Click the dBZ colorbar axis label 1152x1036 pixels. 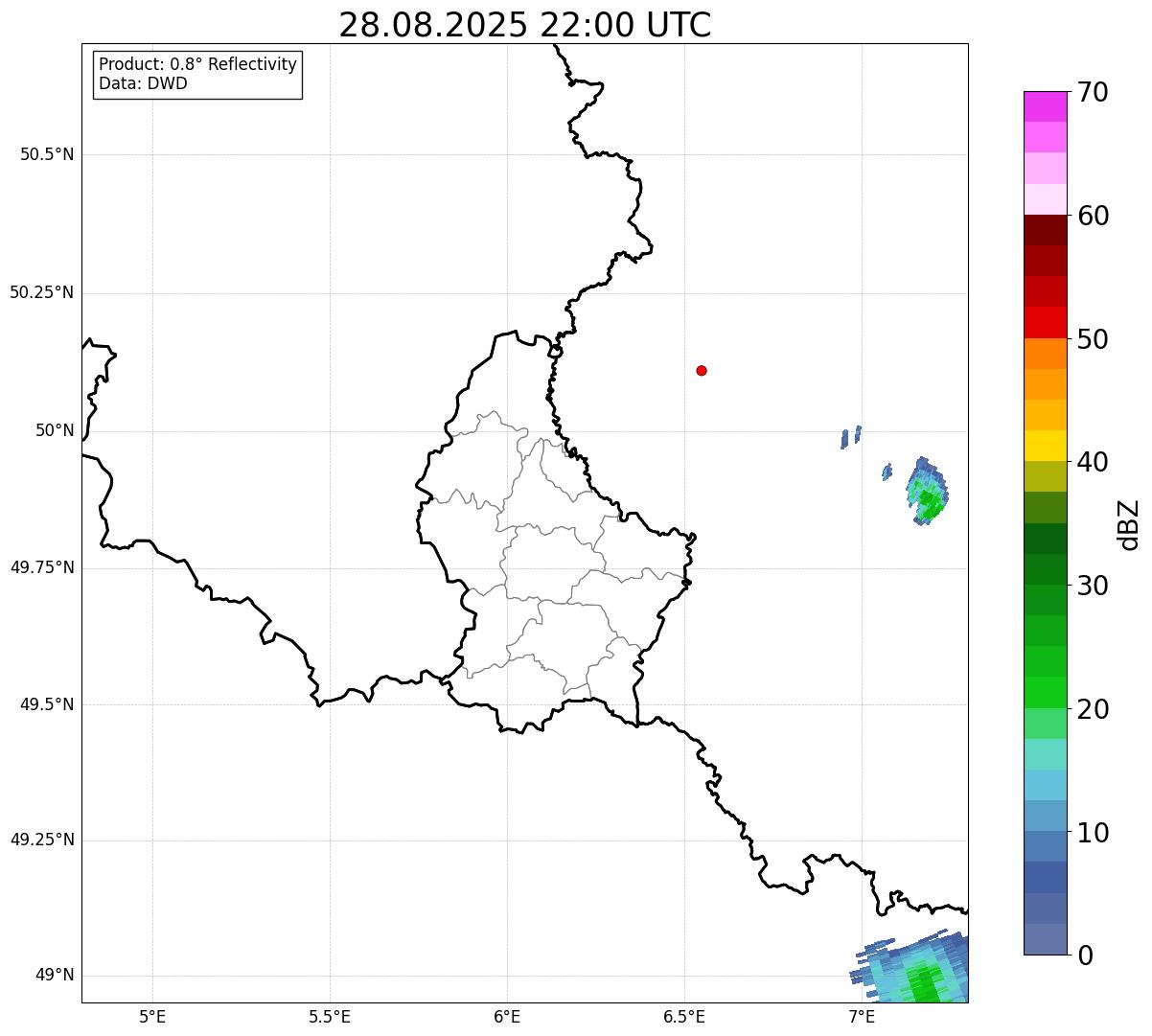click(x=1130, y=523)
